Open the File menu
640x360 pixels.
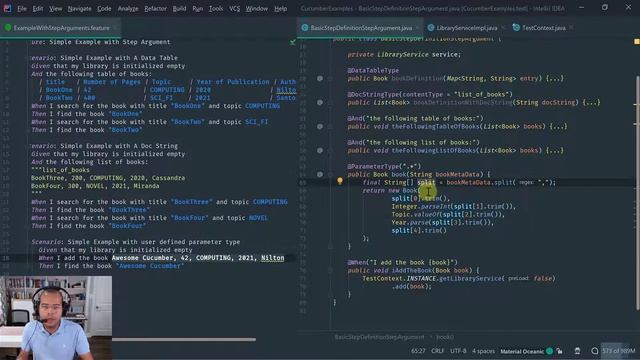pyautogui.click(x=22, y=9)
